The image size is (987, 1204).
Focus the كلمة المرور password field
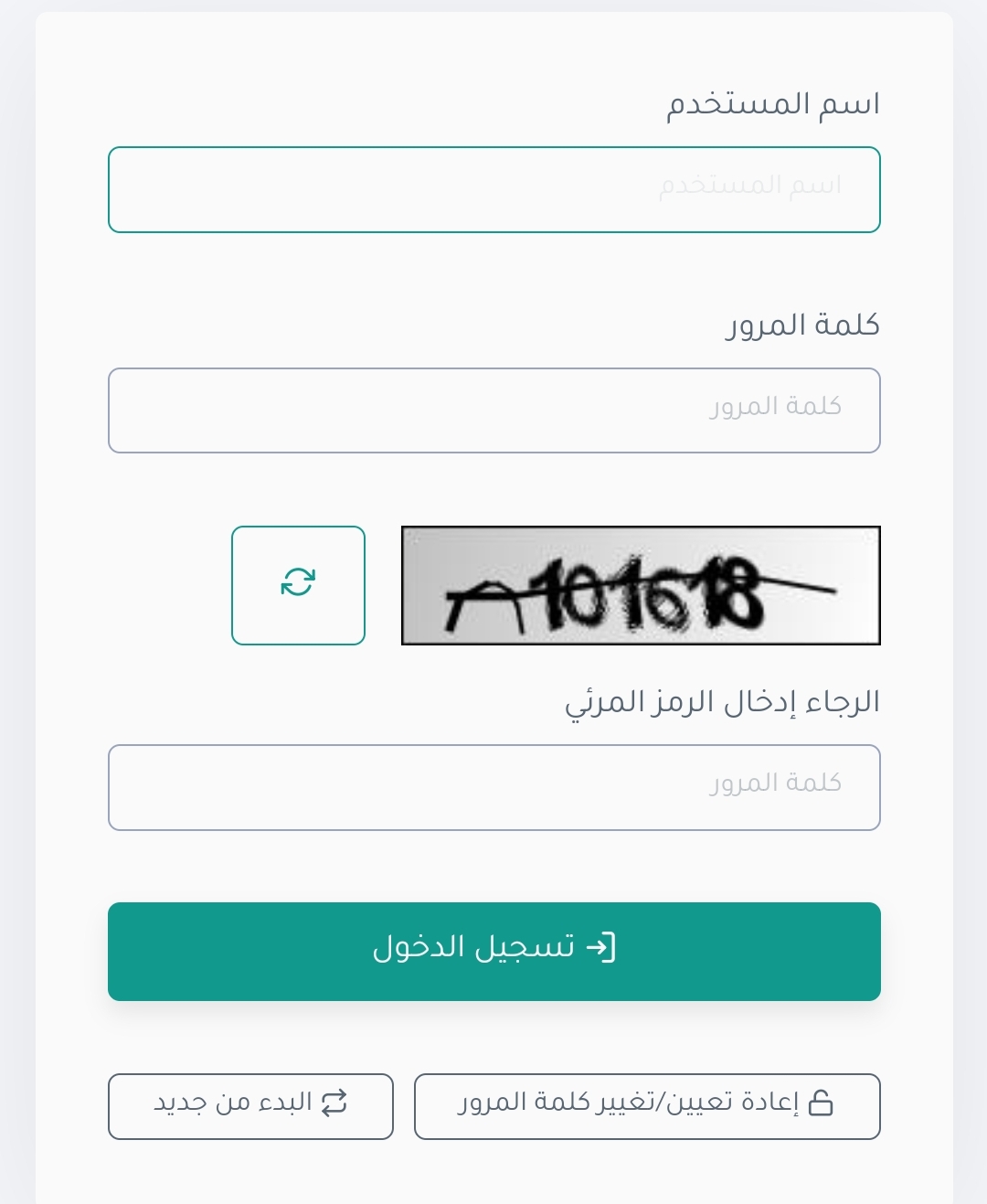pos(494,410)
